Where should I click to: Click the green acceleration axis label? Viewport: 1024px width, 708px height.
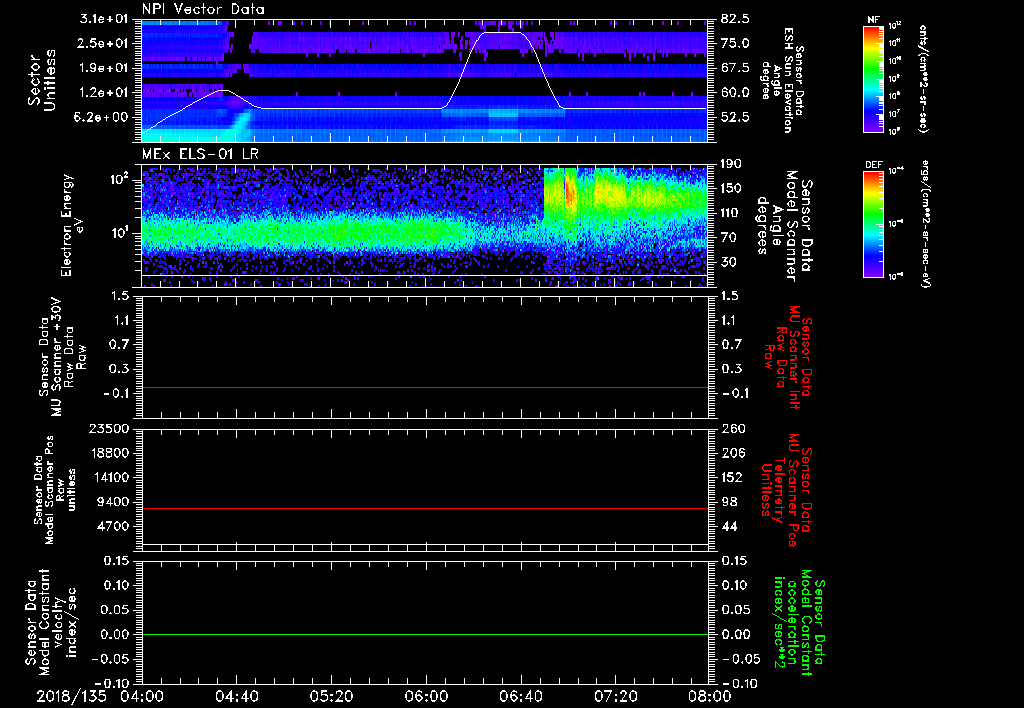(798, 622)
